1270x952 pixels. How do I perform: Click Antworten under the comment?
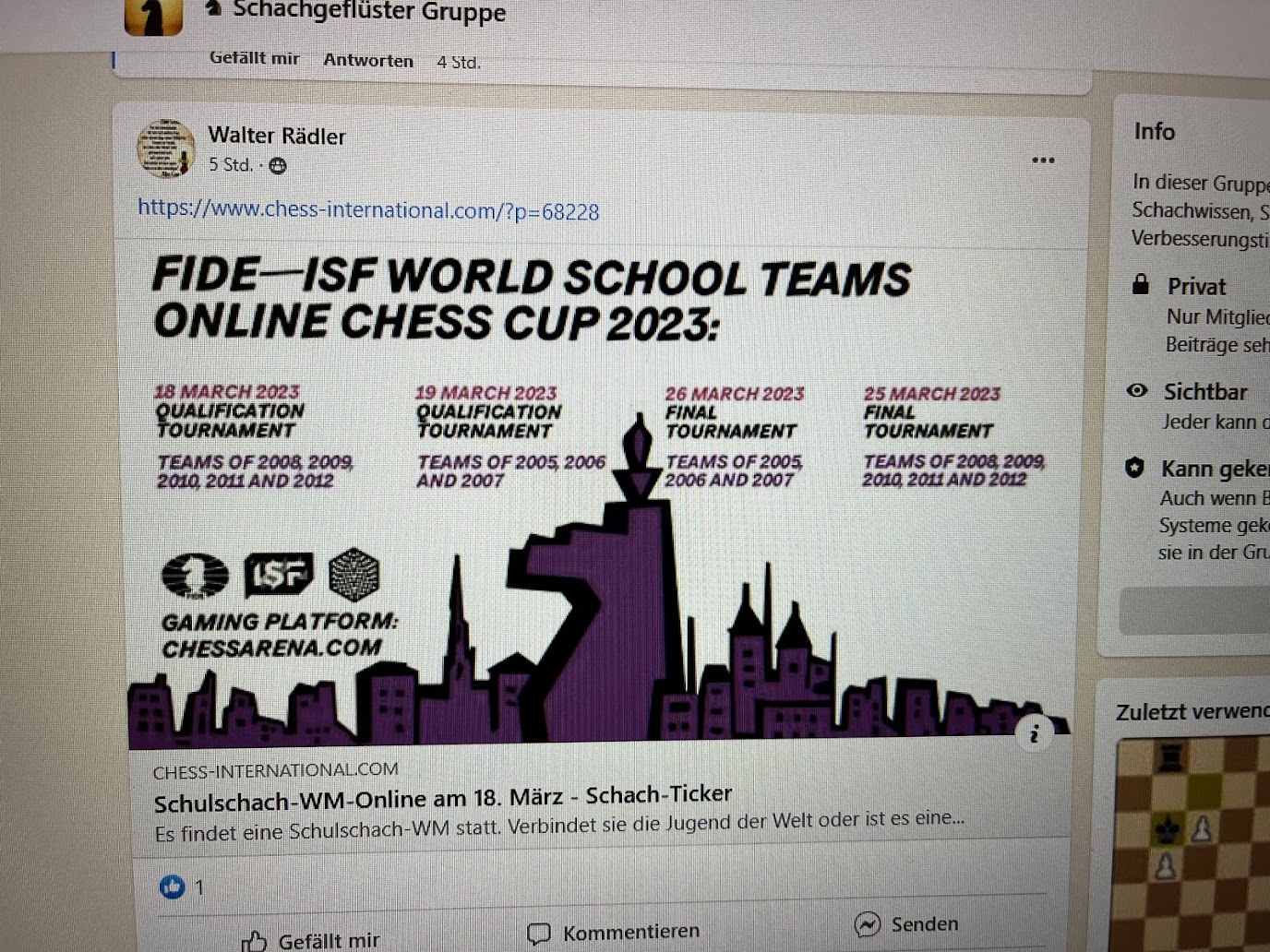[368, 60]
